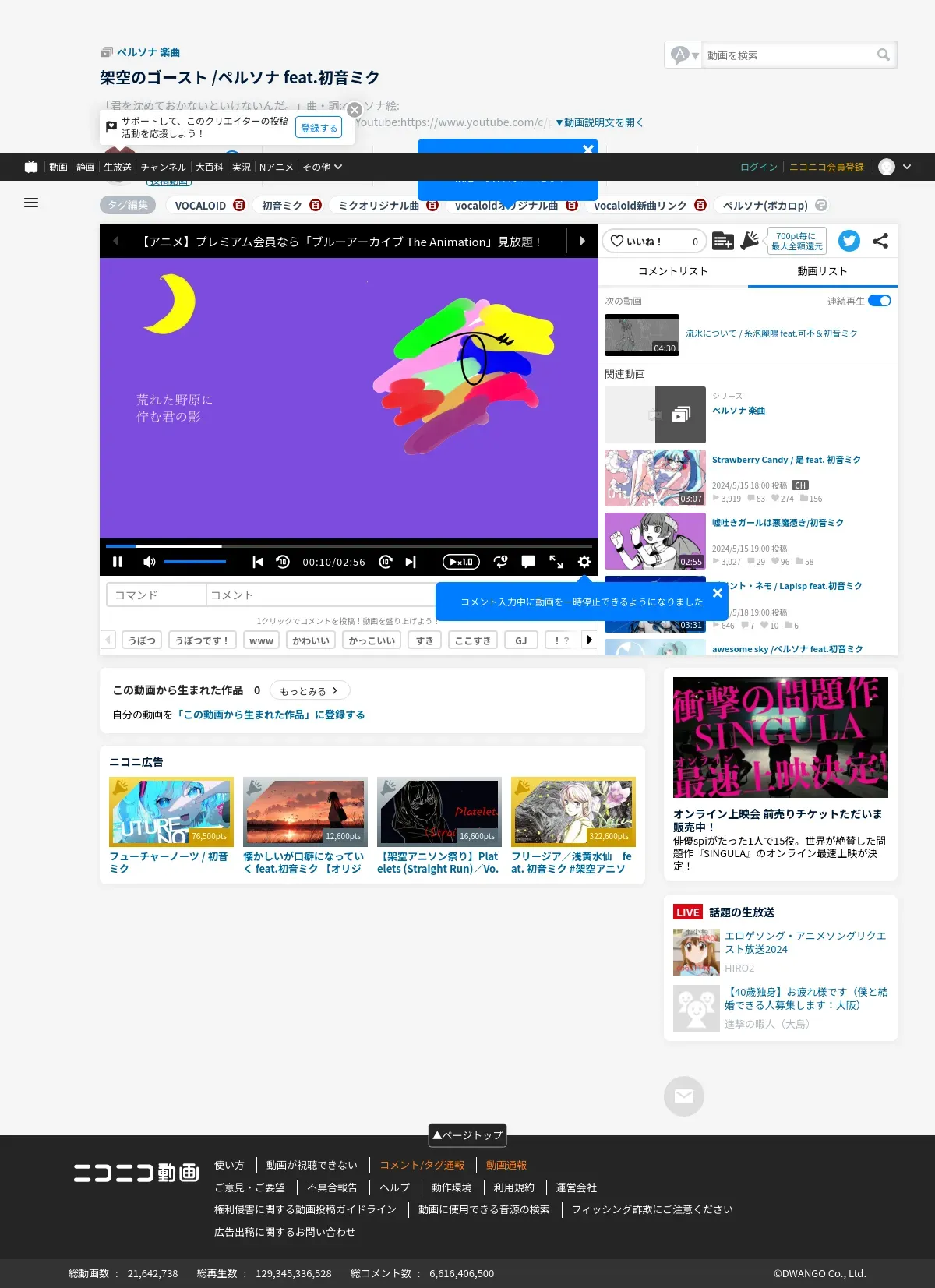This screenshot has width=935, height=1288.
Task: Open the x1.0 playback speed selector
Action: [x=461, y=562]
